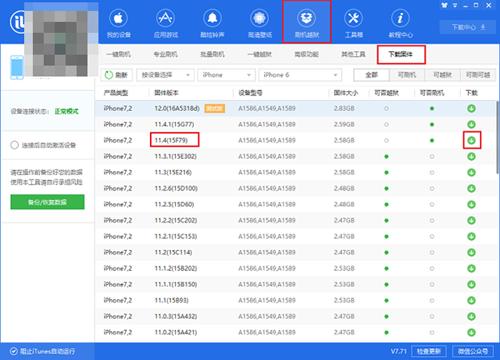Download firmware 12.0(16A5318d)
The width and height of the screenshot is (500, 360).
(471, 108)
